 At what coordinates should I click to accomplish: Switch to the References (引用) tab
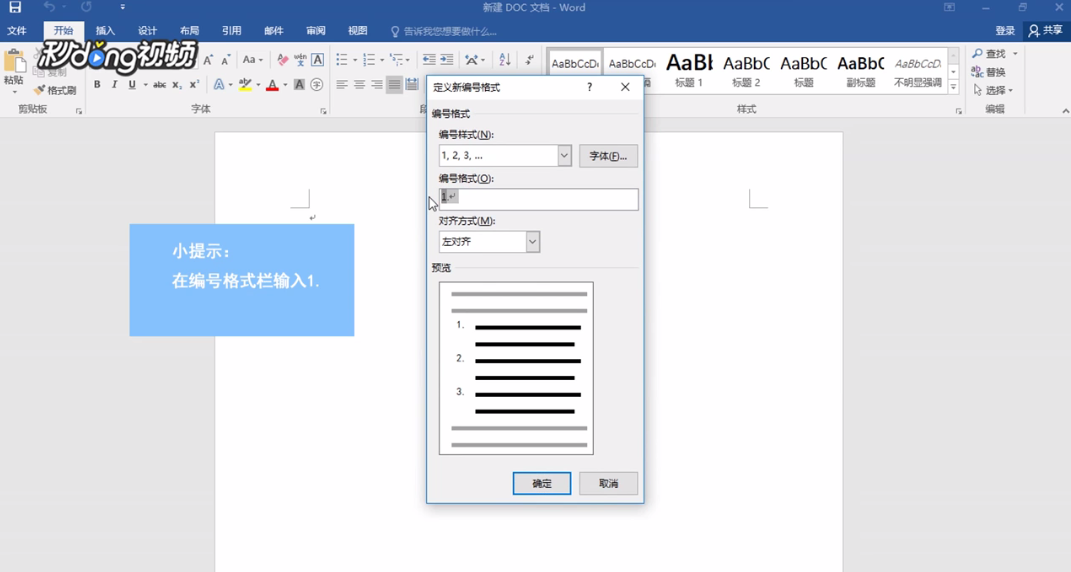pos(232,31)
